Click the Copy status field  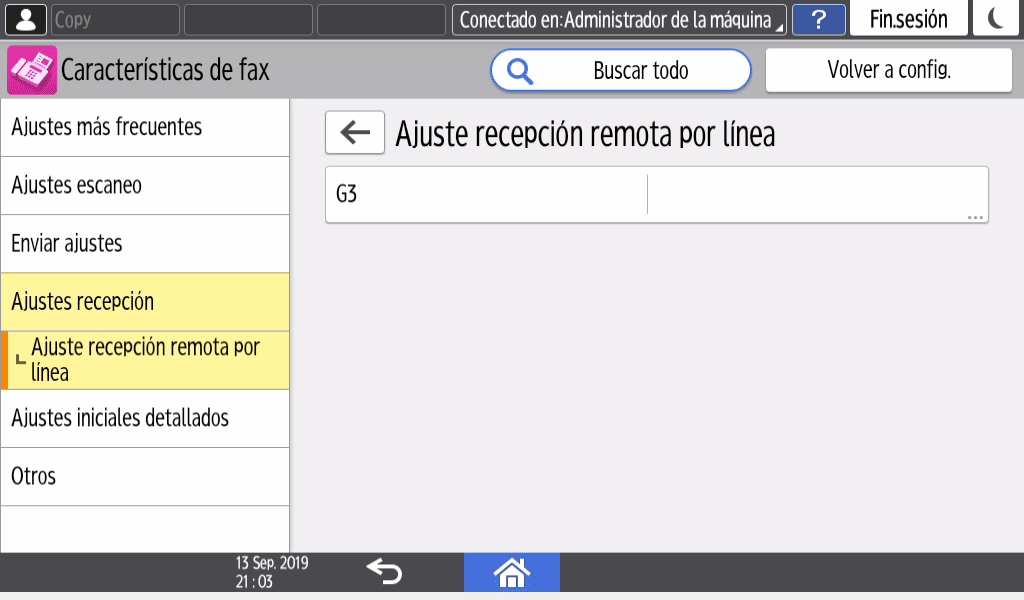pos(114,19)
